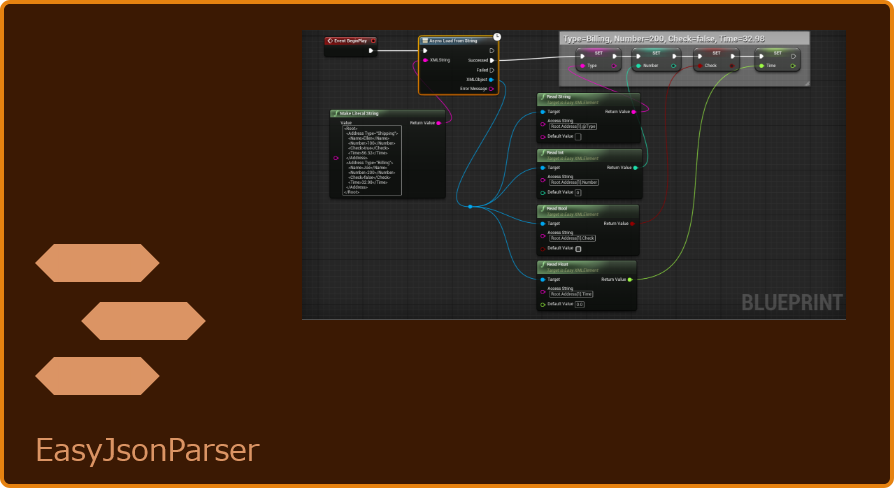Click Read Float Default Value field
894x488 pixels.
pos(580,304)
